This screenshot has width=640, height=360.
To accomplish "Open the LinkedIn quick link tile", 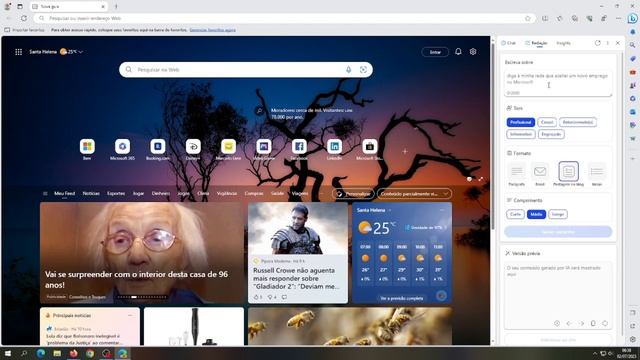I will click(x=334, y=149).
